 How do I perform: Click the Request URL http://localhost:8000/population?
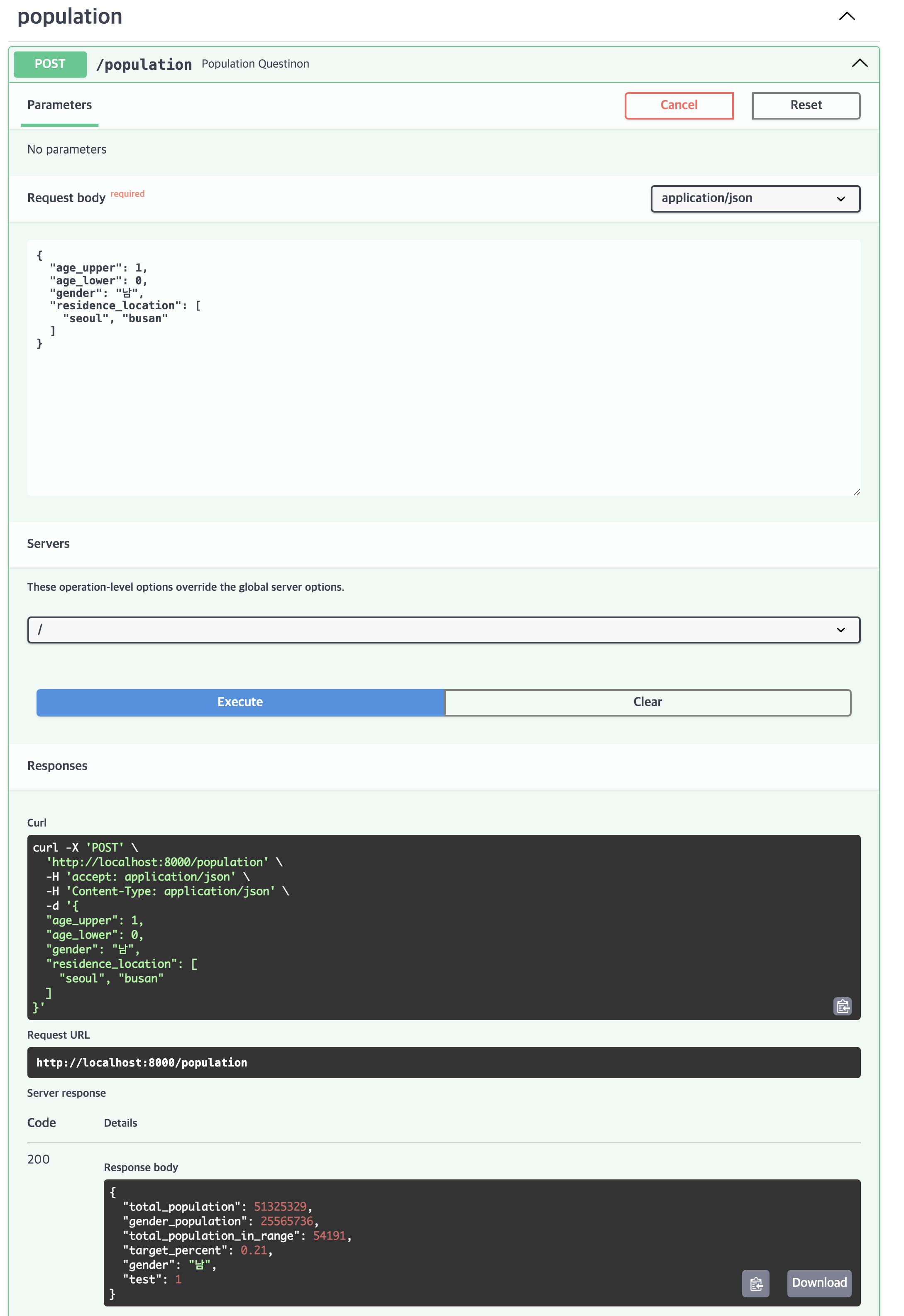pos(142,1062)
